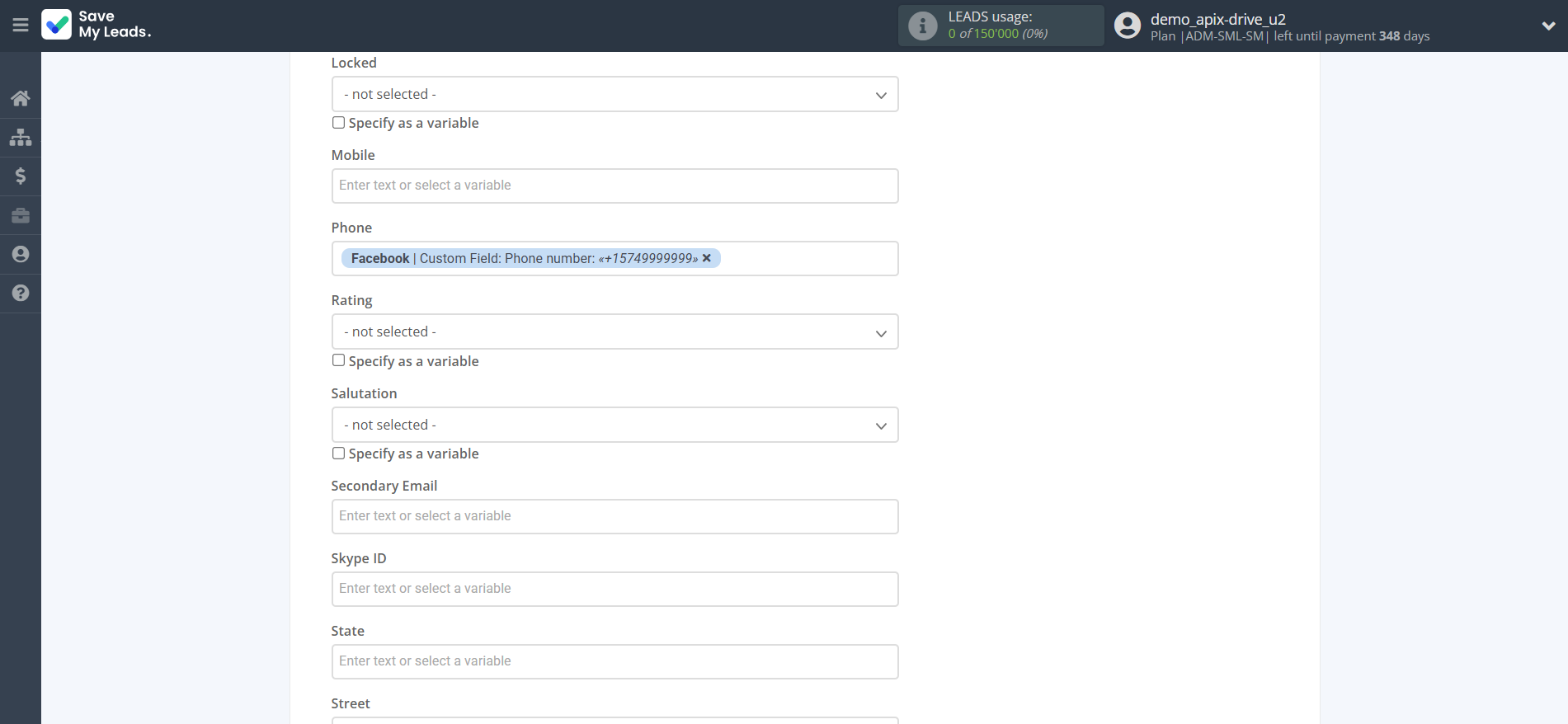1568x724 pixels.
Task: Click the Mobile input field
Action: click(x=614, y=186)
